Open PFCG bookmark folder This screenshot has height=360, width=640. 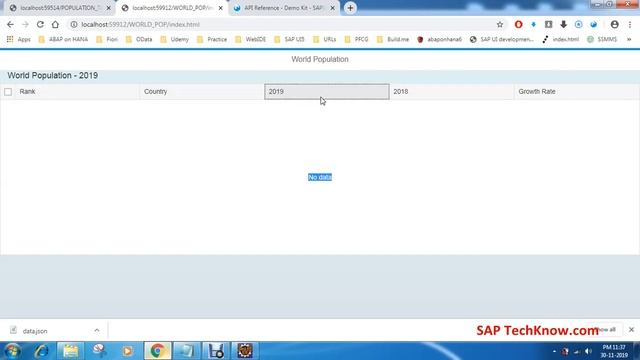pos(356,39)
